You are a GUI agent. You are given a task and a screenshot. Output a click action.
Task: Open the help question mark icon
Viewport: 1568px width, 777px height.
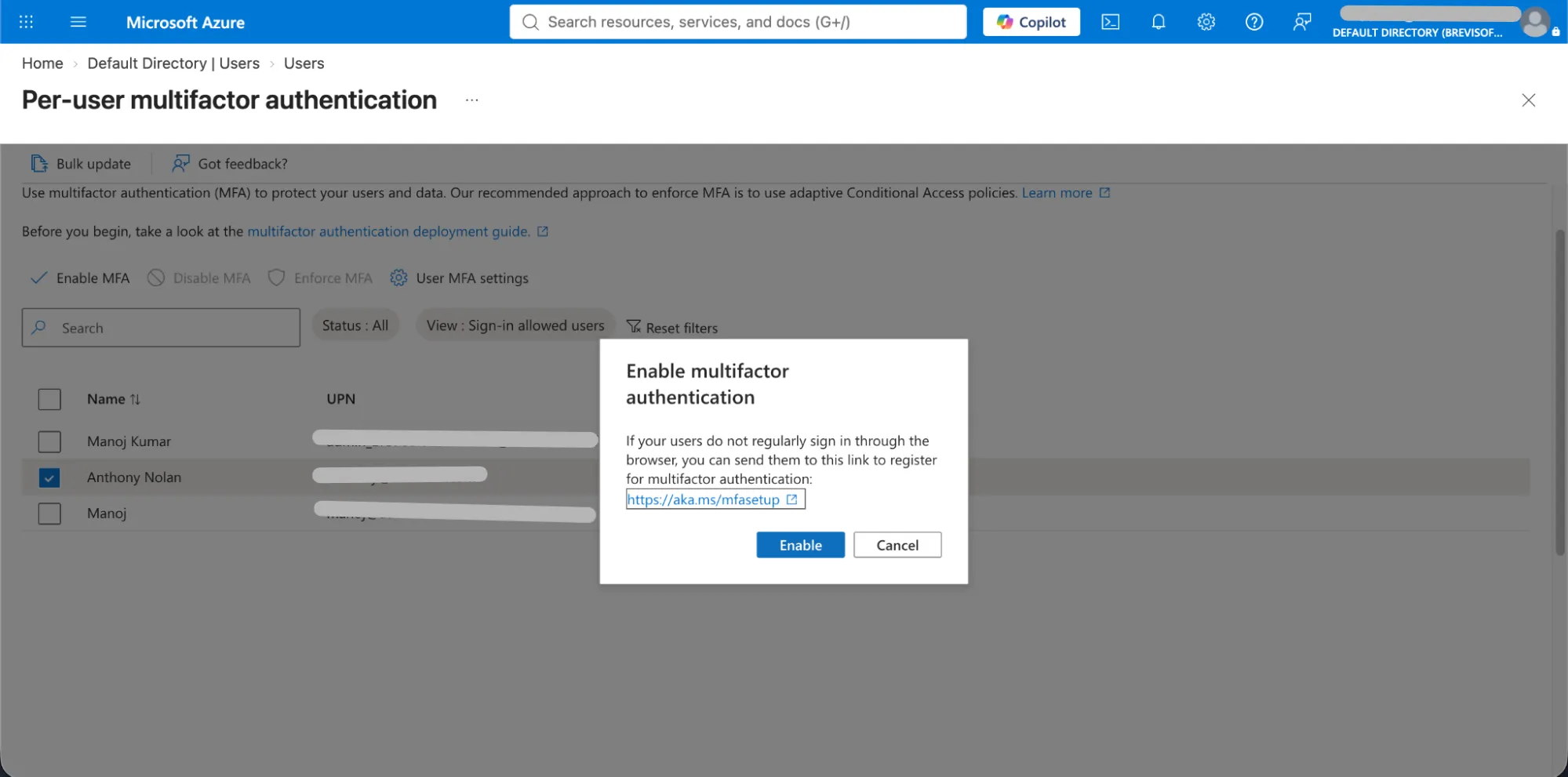[x=1253, y=22]
